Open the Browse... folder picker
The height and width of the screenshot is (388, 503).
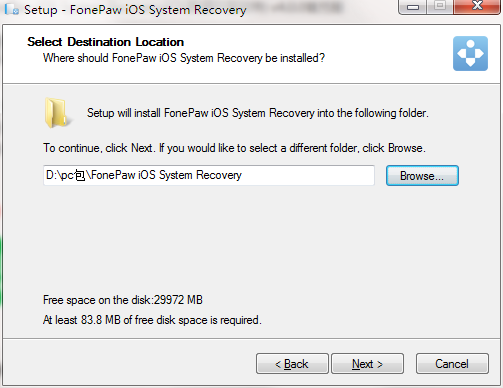422,176
